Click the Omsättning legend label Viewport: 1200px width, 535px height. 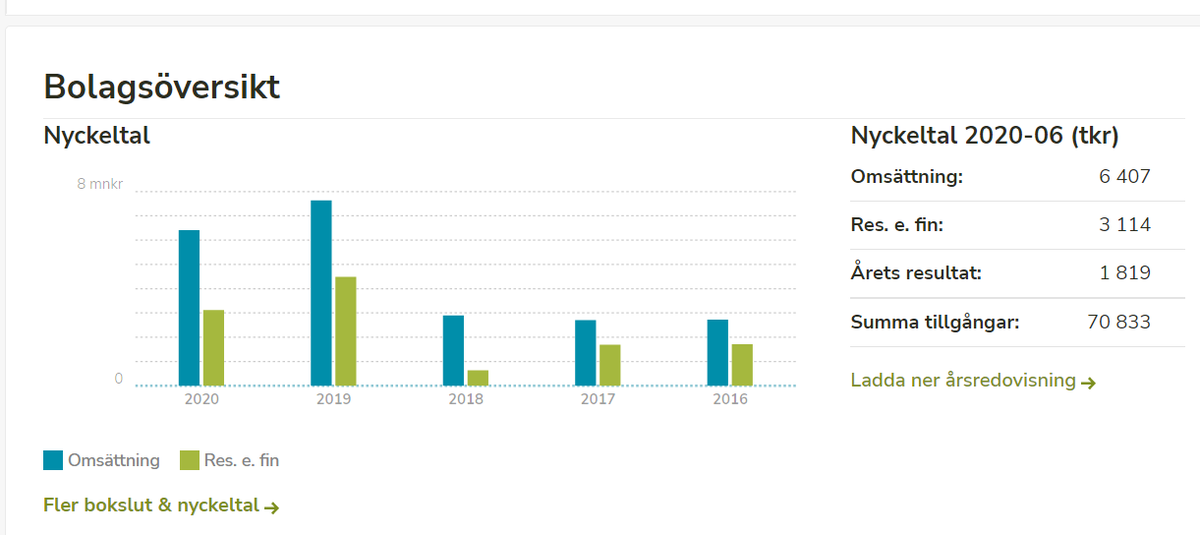click(114, 460)
